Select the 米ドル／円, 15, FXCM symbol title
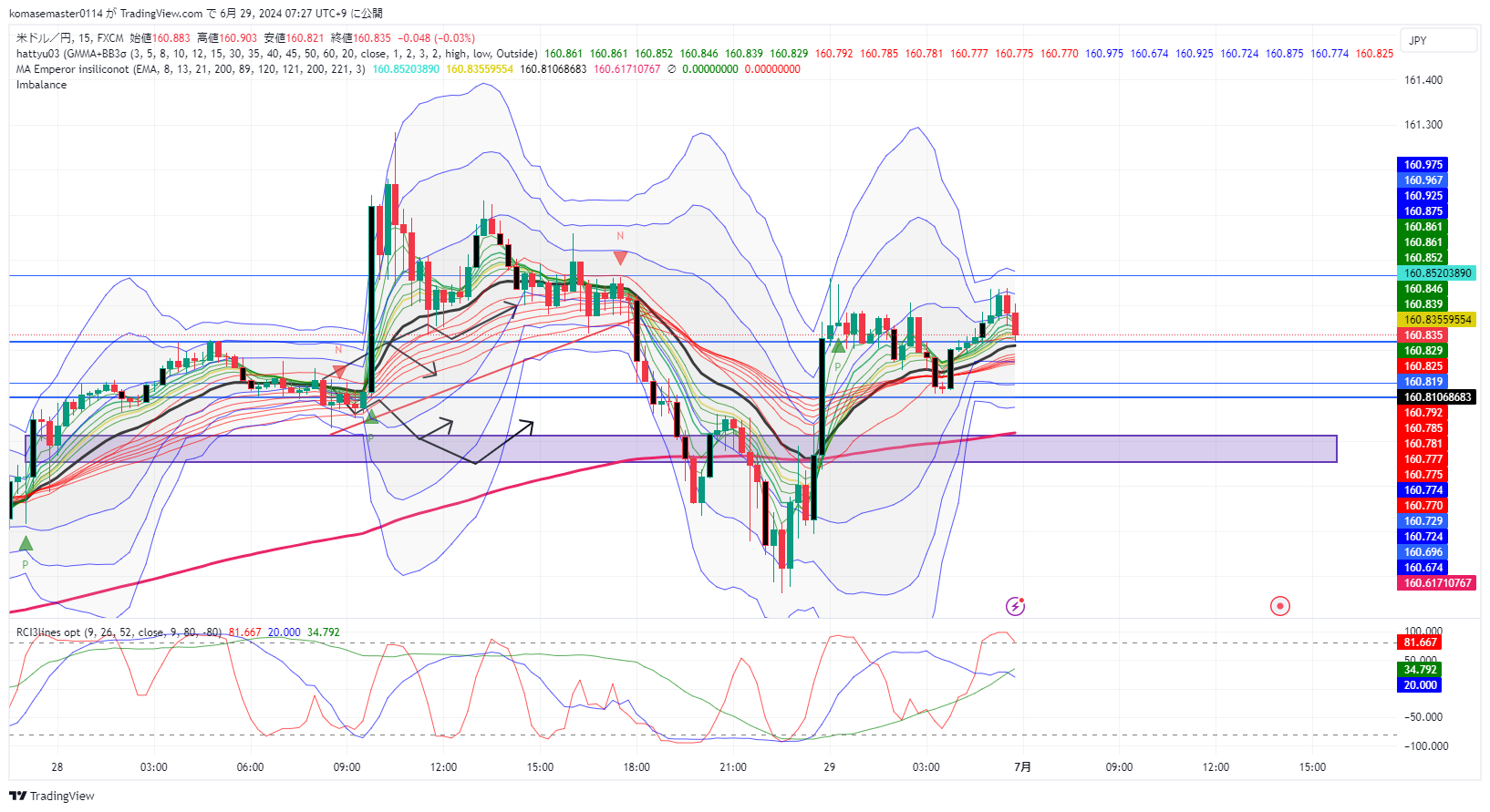The height and width of the screenshot is (812, 1490). (x=70, y=38)
